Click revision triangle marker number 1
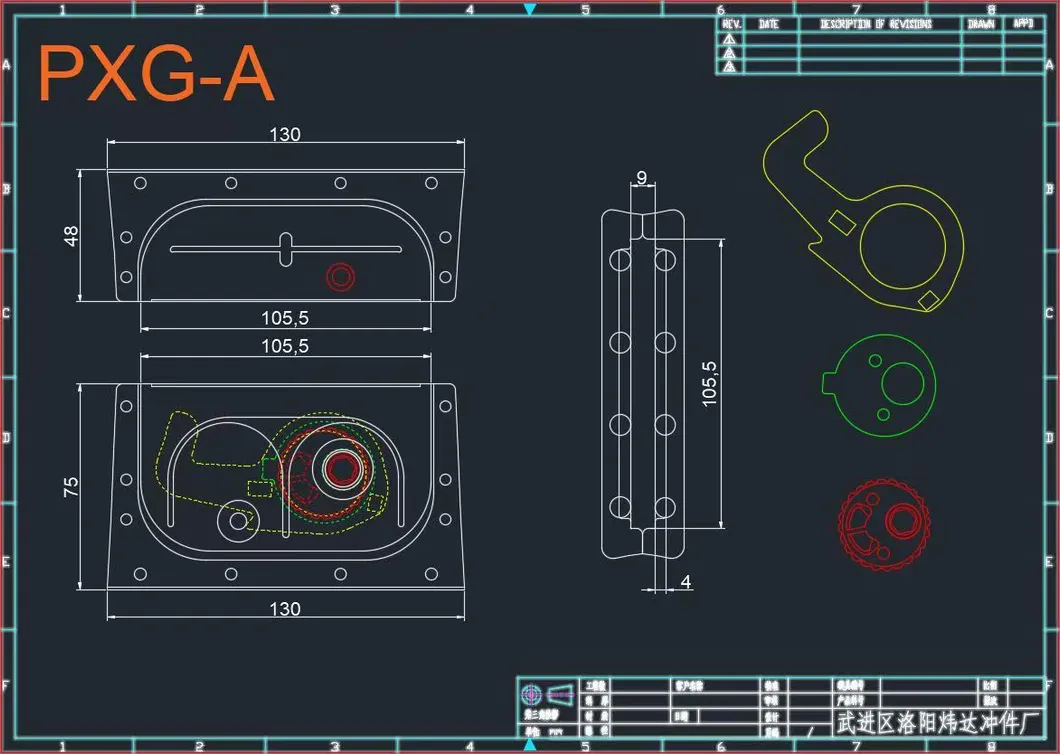The height and width of the screenshot is (754, 1060). click(730, 38)
